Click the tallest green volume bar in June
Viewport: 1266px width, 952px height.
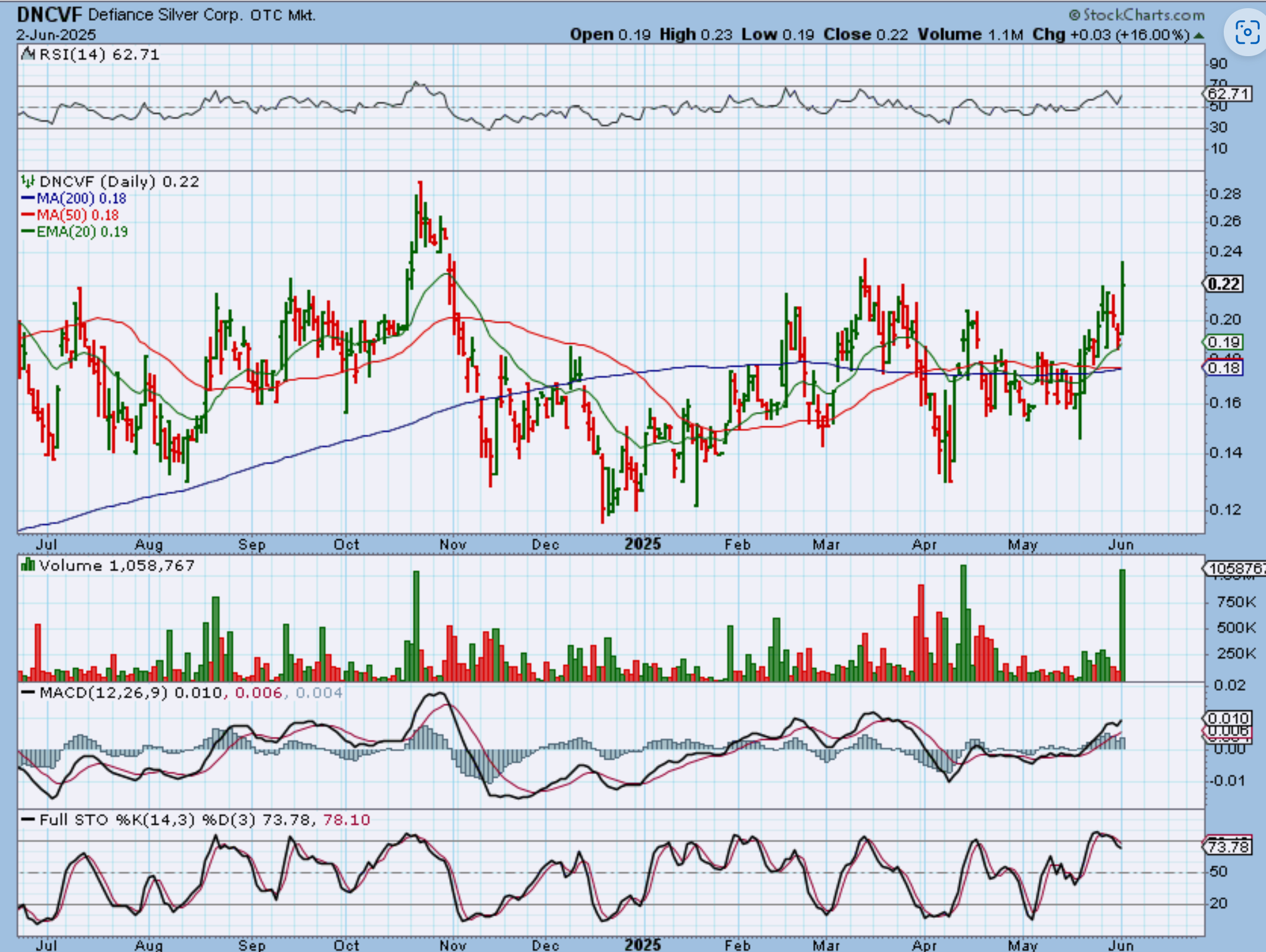point(1122,625)
